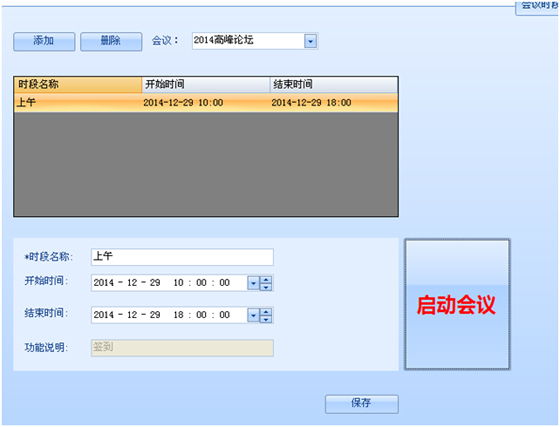The image size is (560, 427).
Task: Decrease the 结束时间 value with down spinner
Action: (x=266, y=319)
